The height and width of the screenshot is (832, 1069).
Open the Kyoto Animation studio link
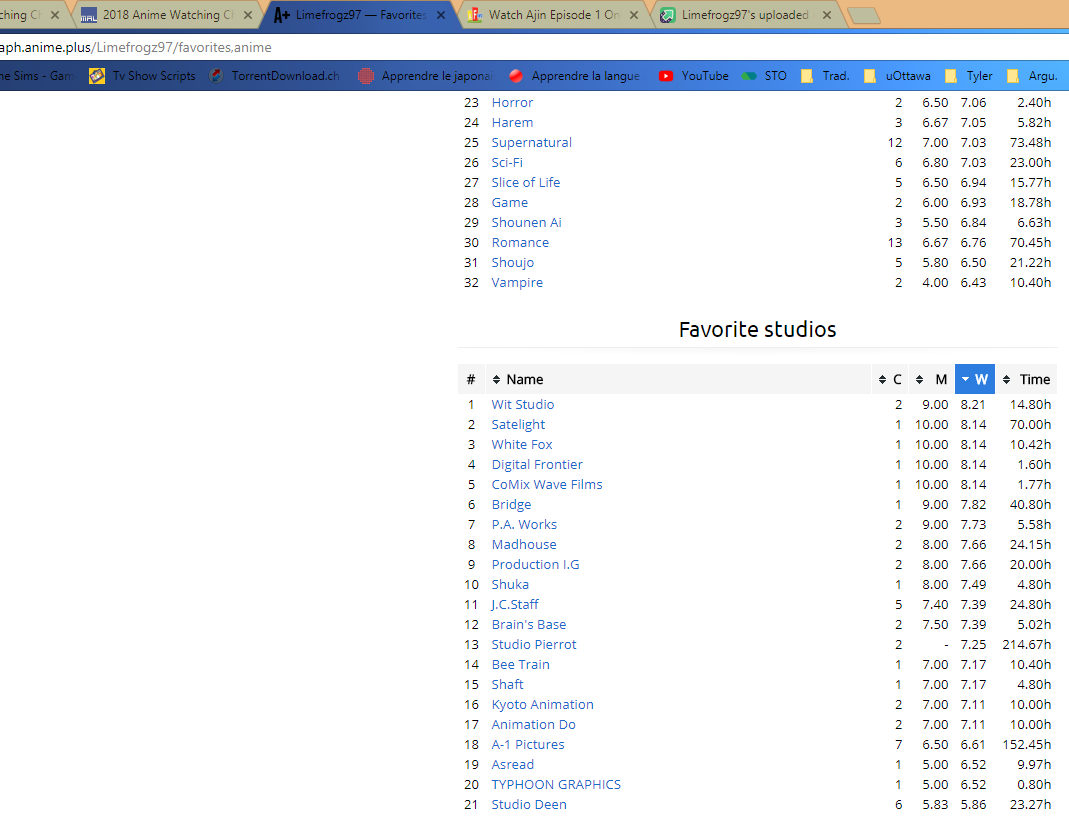click(542, 704)
